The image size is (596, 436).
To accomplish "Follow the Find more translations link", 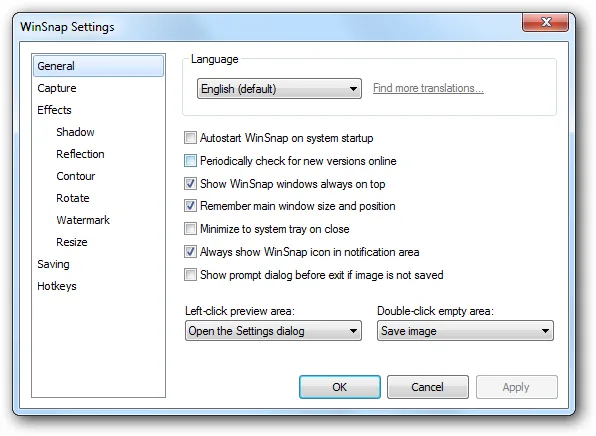I will click(428, 88).
